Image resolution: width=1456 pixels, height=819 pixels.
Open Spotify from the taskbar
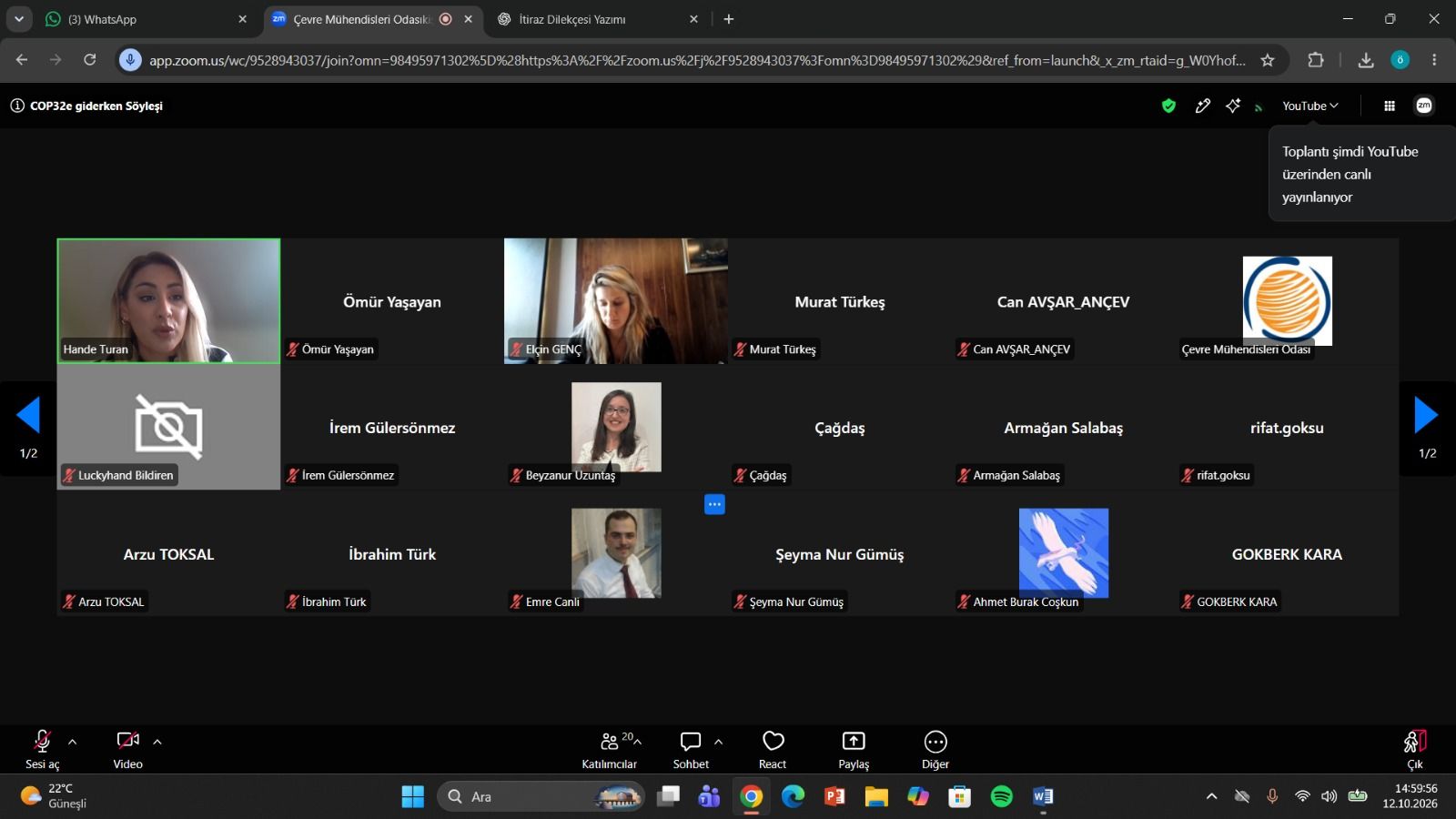coord(1001,796)
